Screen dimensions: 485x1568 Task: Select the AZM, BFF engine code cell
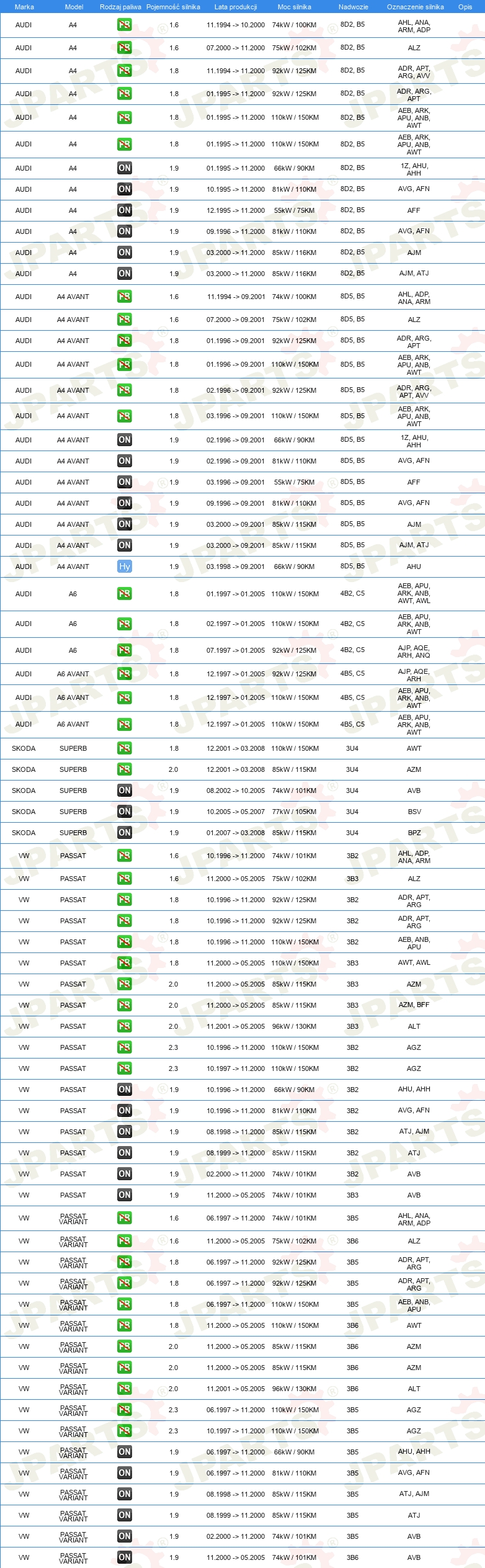click(414, 1005)
